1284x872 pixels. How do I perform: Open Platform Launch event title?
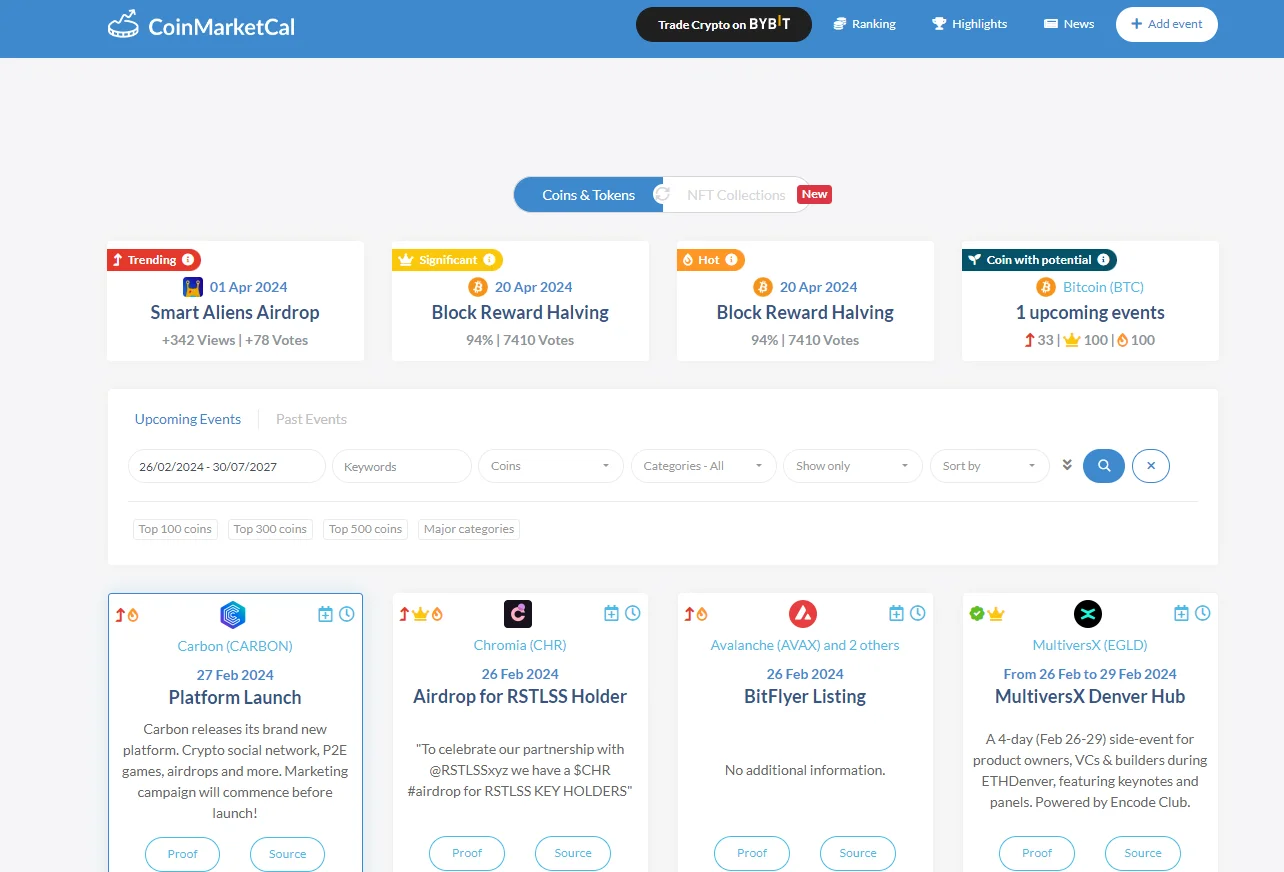pos(235,697)
